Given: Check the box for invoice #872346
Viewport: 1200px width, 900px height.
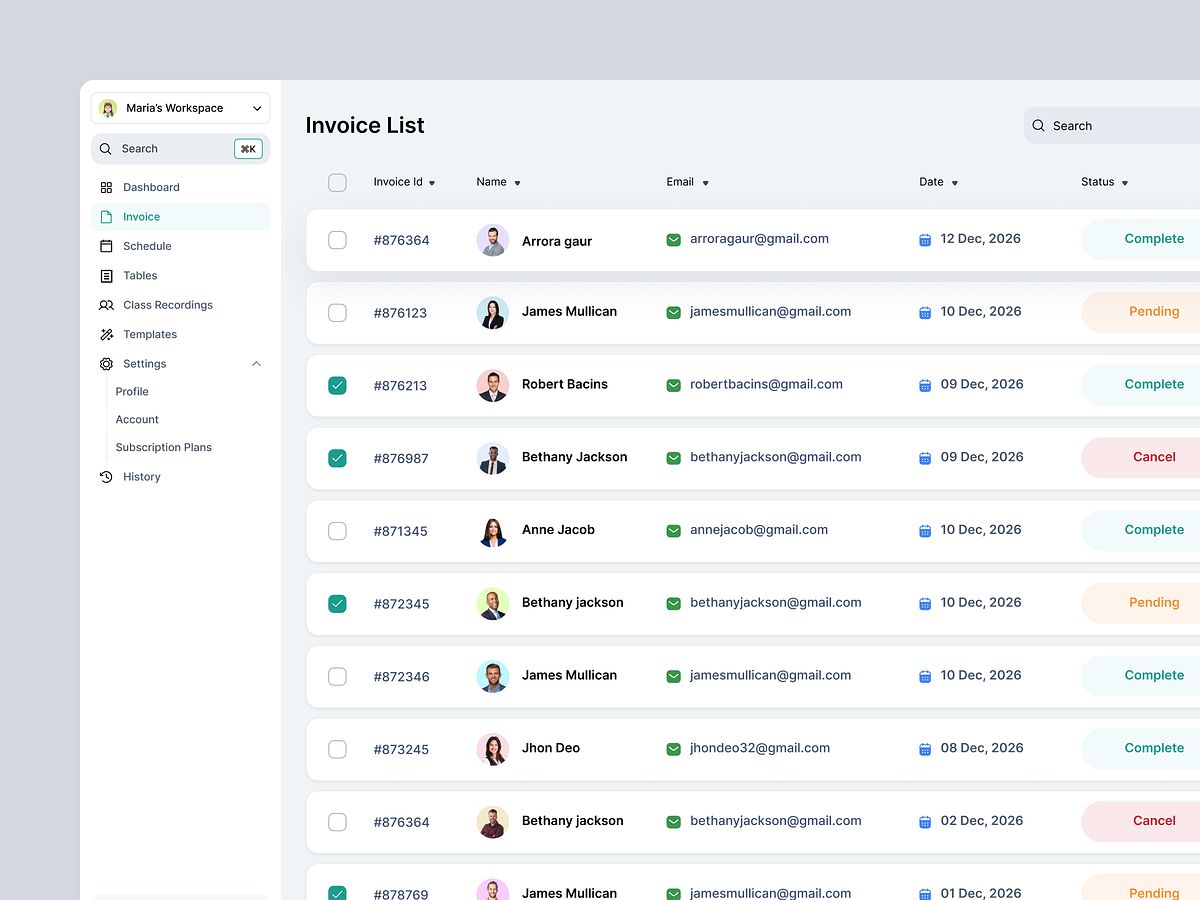Looking at the screenshot, I should click(337, 676).
